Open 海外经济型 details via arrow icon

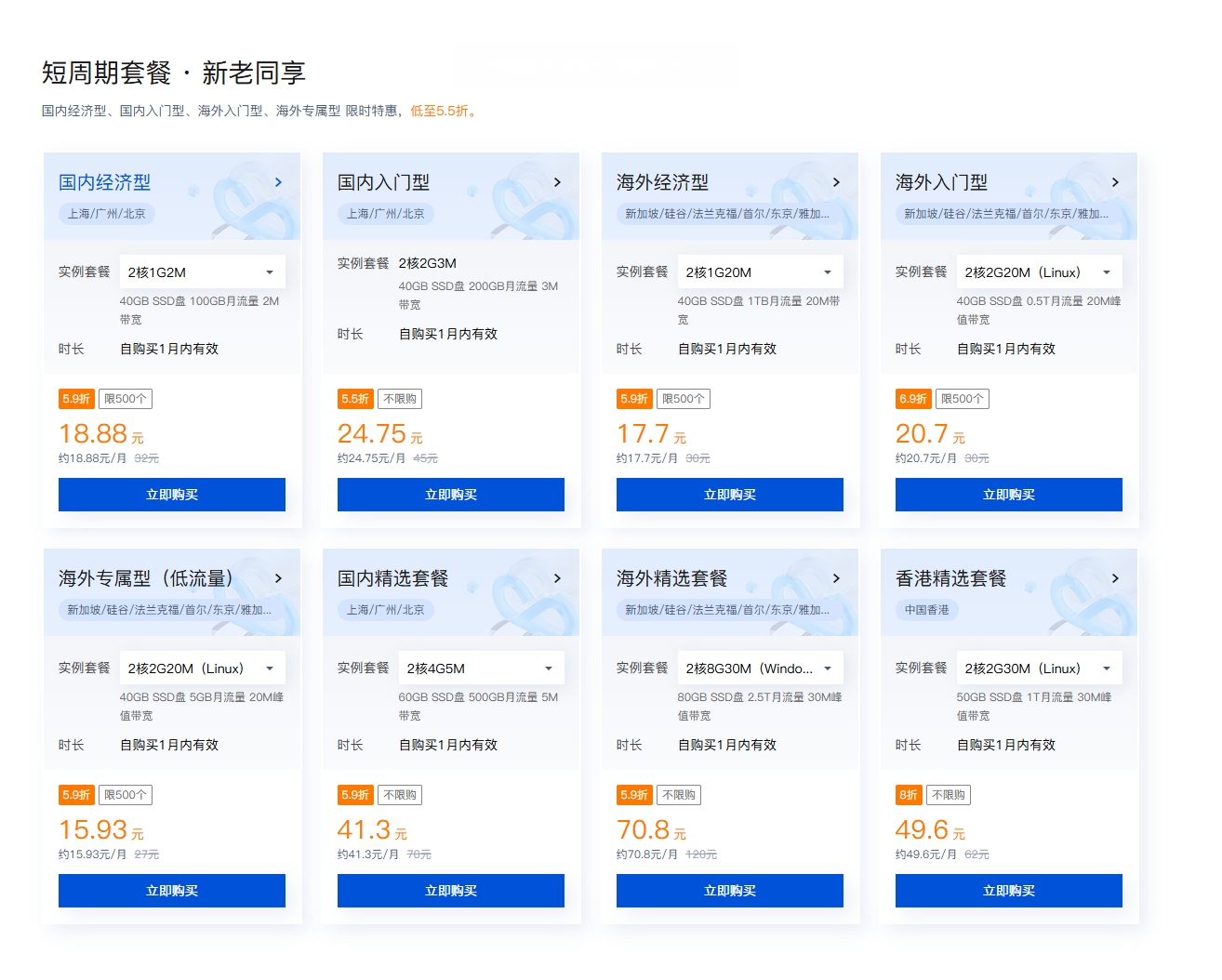pos(836,182)
